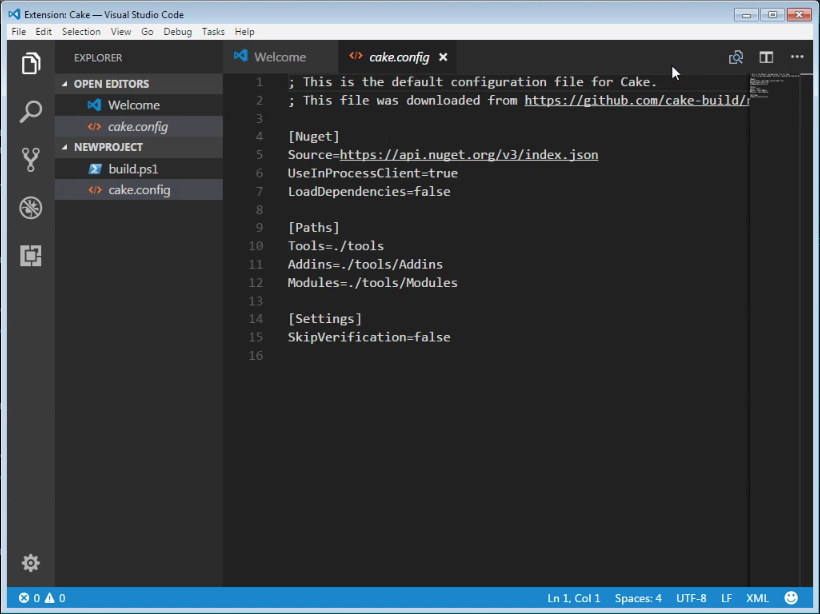This screenshot has width=820, height=614.
Task: Open the Selection menu
Action: 81,31
